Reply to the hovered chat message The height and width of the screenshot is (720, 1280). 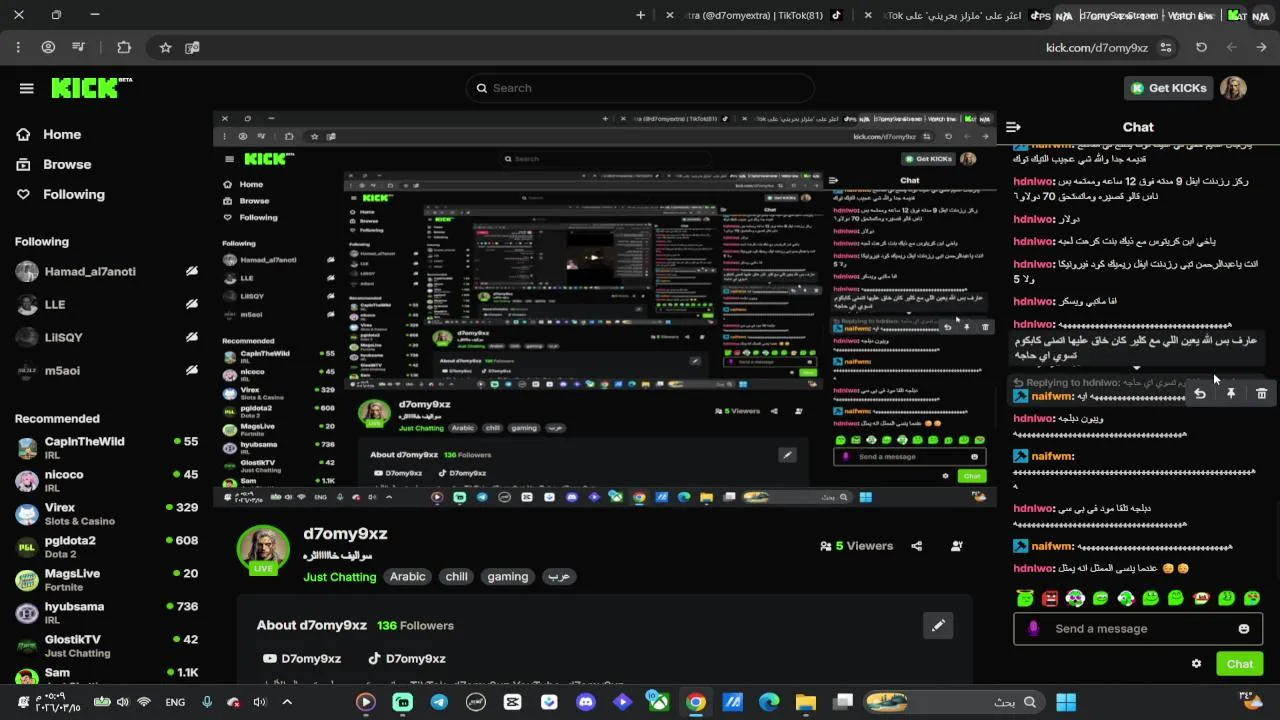1200,394
